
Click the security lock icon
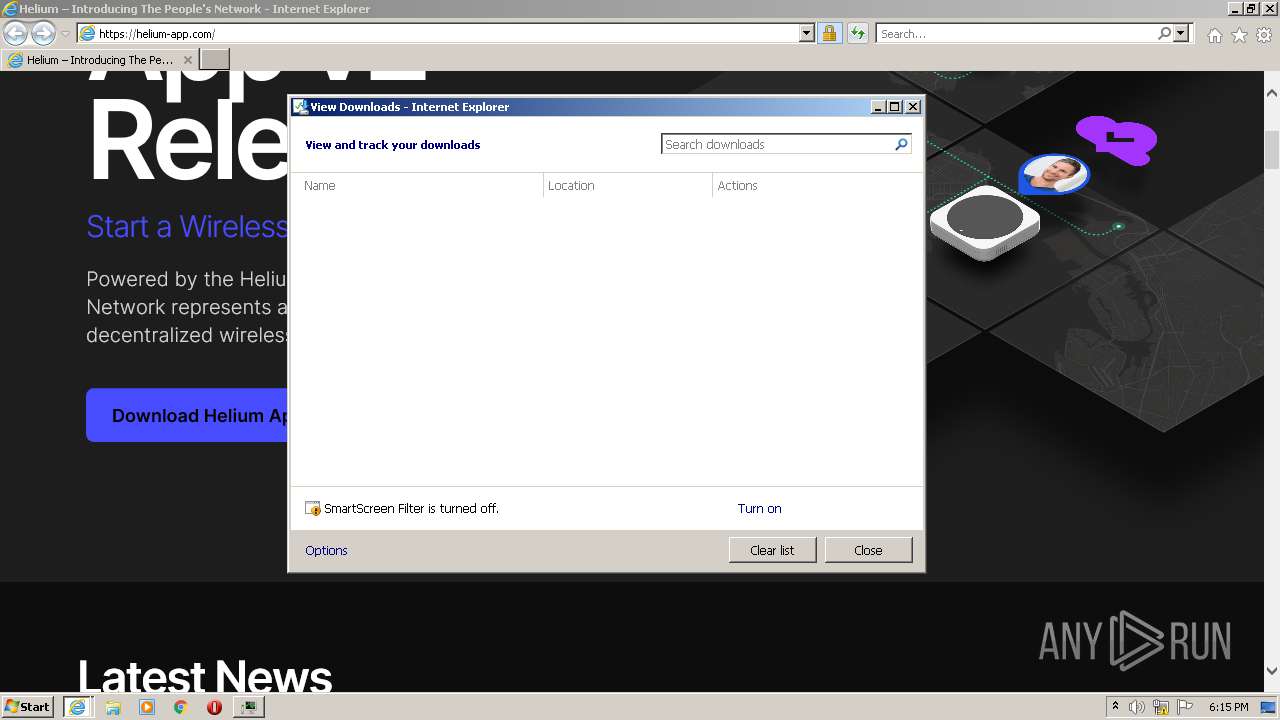(829, 34)
